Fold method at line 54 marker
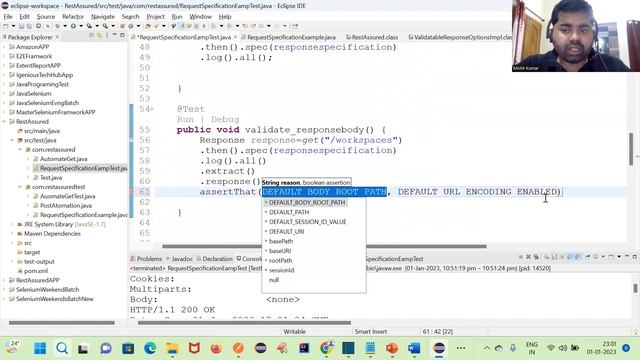640x360 pixels. click(x=152, y=109)
